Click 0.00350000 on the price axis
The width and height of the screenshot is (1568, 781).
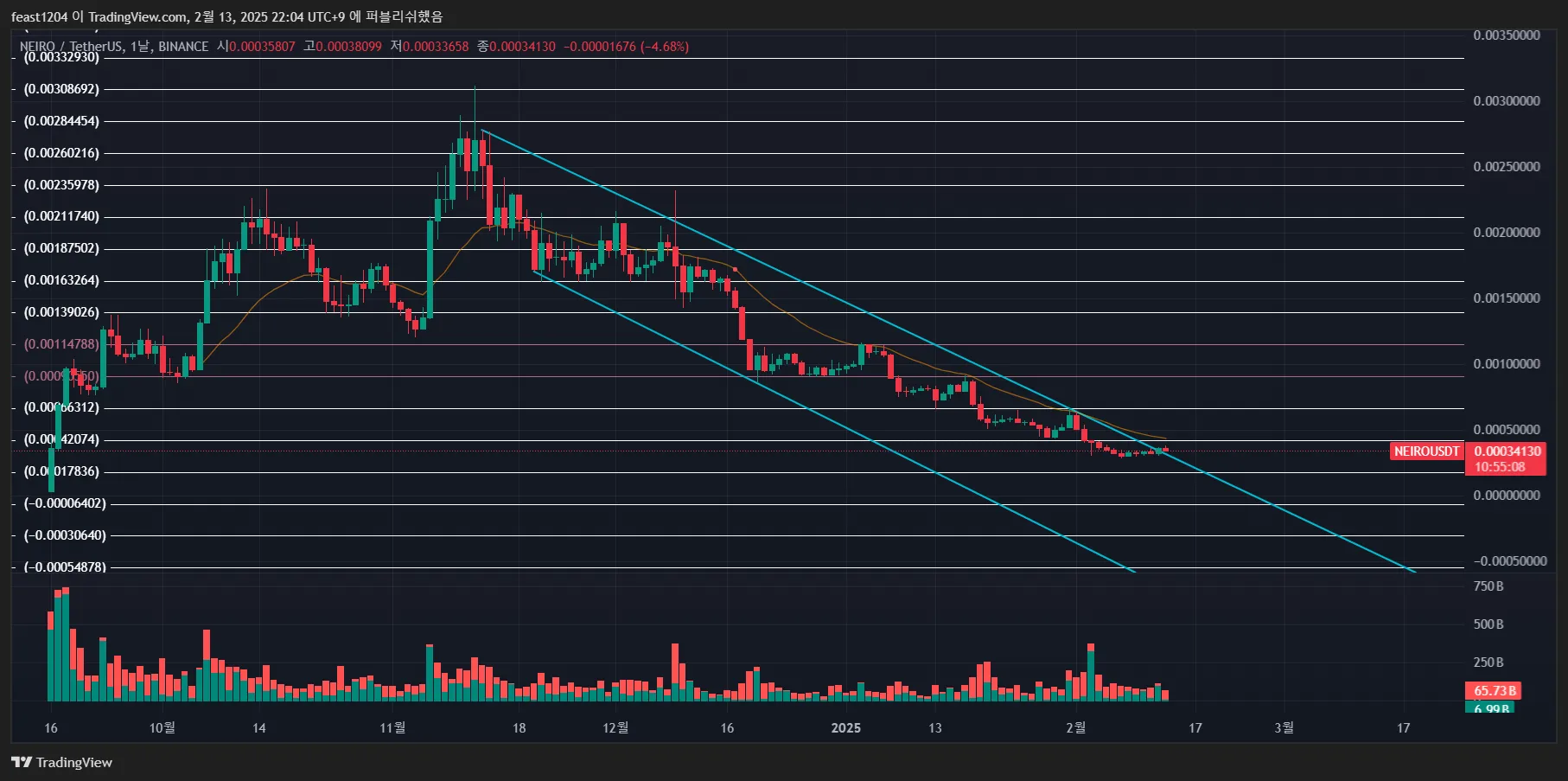click(1507, 35)
